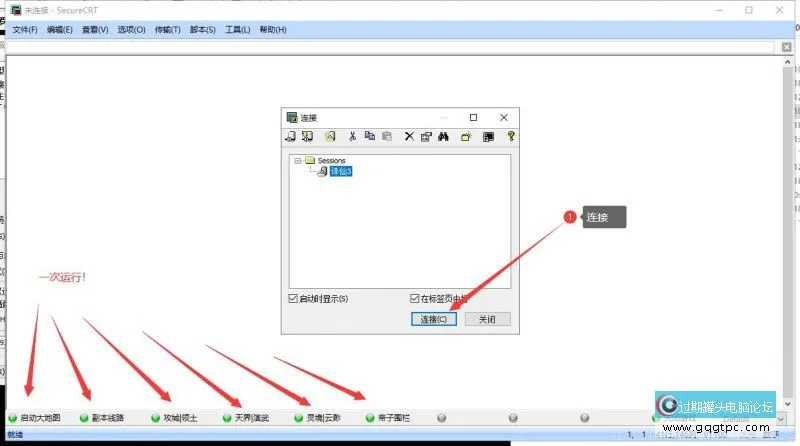The height and width of the screenshot is (446, 800).
Task: Click the 攻城|领土 button bar item
Action: (x=174, y=418)
